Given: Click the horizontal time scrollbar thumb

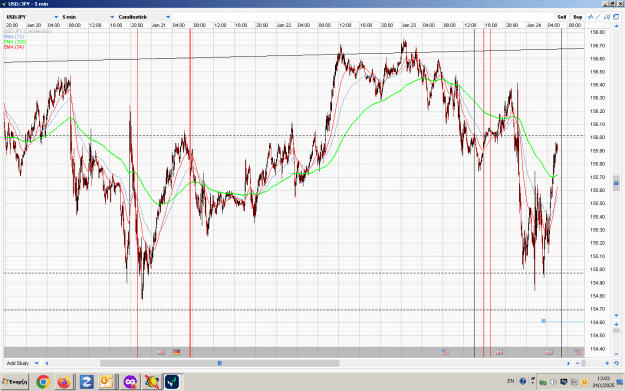Looking at the screenshot, I should click(x=220, y=363).
